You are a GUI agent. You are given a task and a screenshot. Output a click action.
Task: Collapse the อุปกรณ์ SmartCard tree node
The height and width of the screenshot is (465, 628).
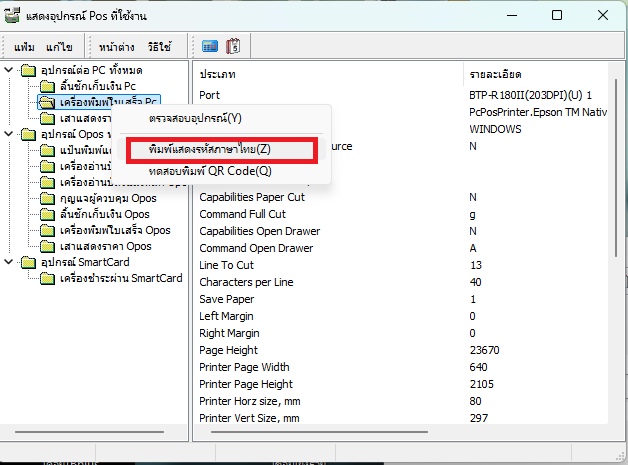pyautogui.click(x=9, y=262)
